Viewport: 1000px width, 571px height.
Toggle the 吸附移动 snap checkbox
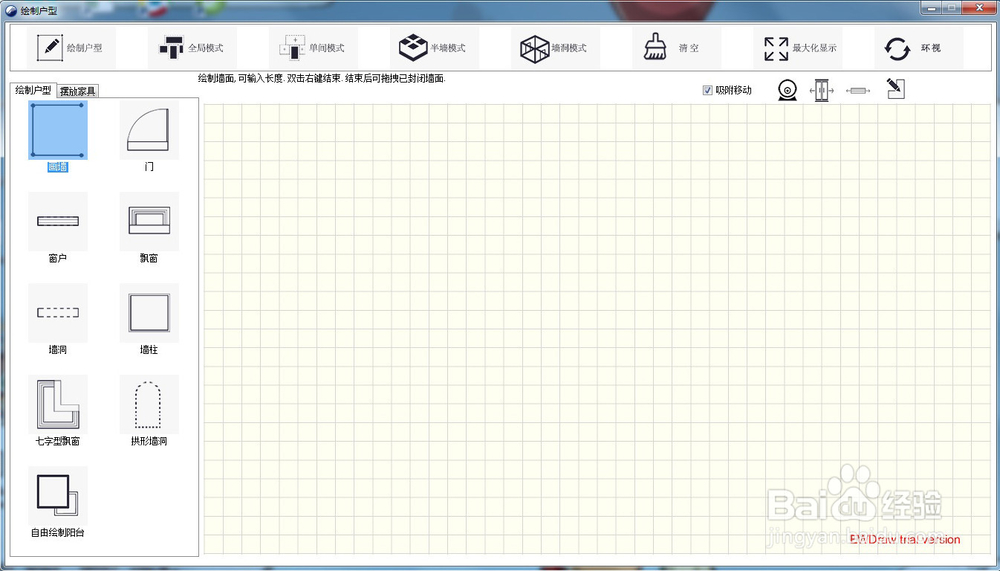[x=707, y=90]
